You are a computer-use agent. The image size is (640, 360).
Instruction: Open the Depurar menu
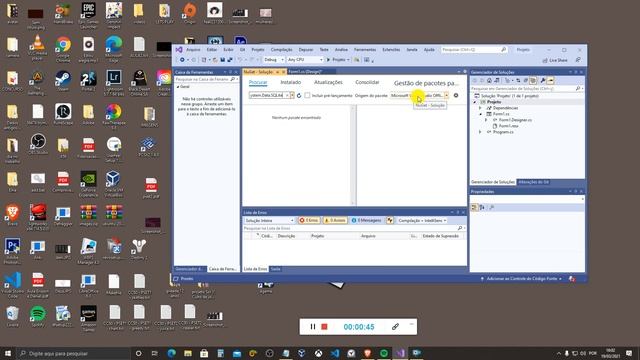306,50
